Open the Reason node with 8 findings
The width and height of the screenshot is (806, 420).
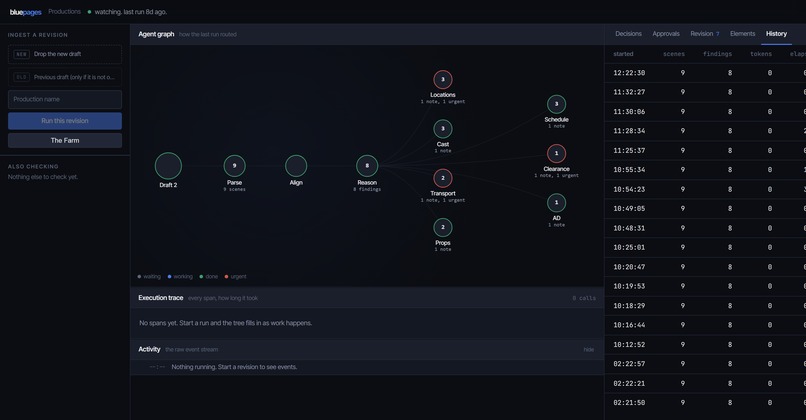(367, 166)
